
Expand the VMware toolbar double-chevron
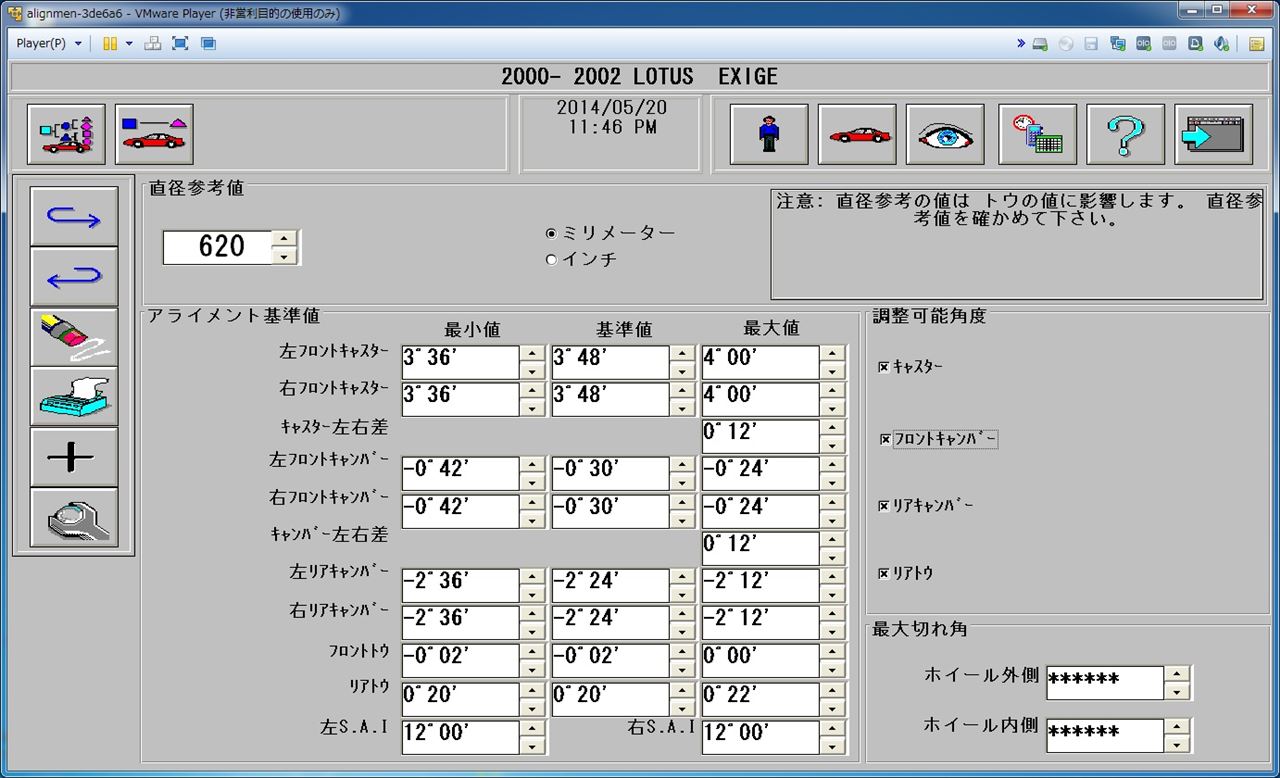click(1021, 44)
